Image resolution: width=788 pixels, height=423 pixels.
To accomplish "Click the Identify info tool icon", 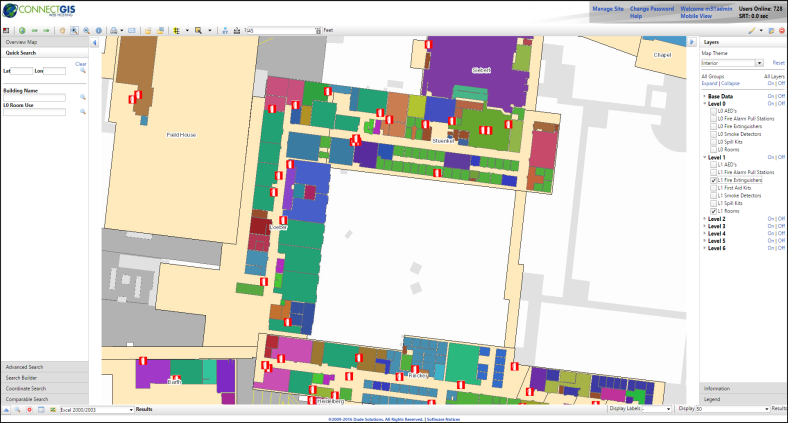I will point(99,30).
